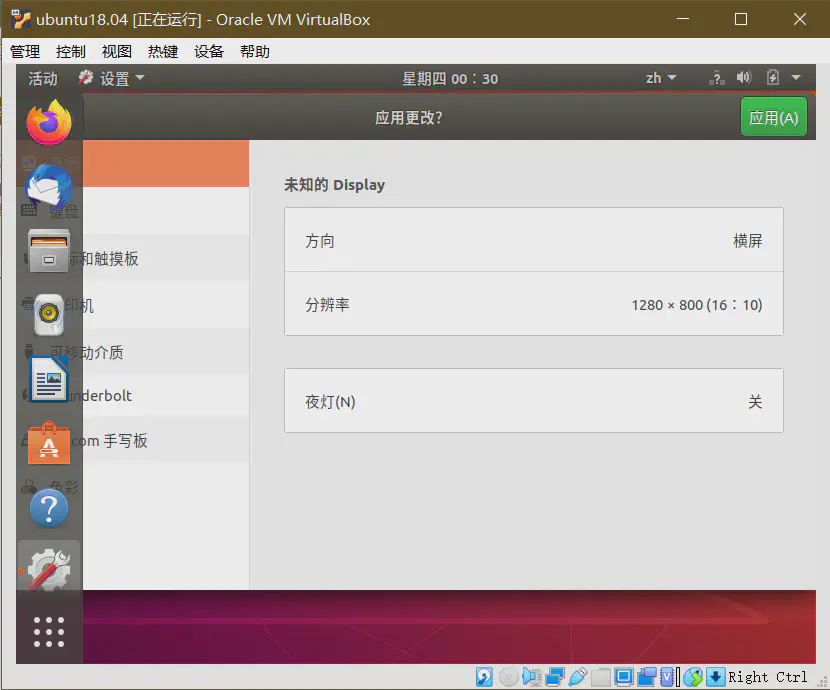
Task: Open the 分辨率 resolution selector row
Action: 533,304
